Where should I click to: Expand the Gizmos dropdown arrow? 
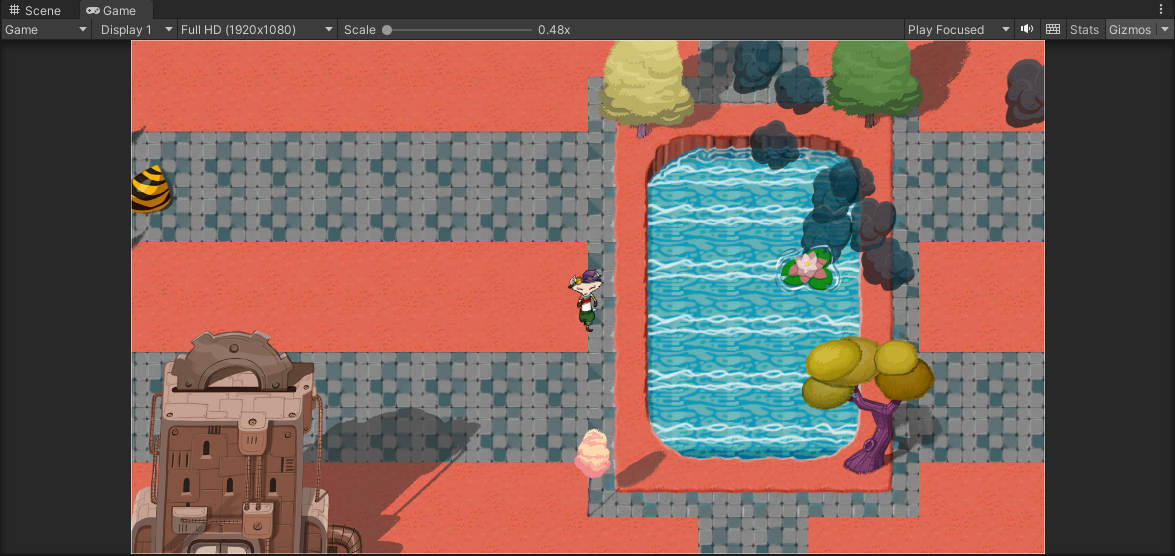(x=1165, y=29)
